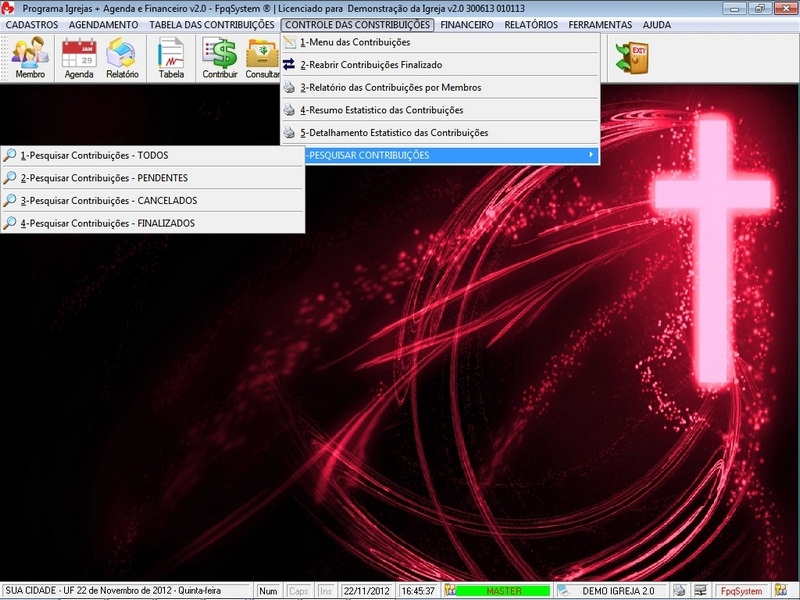Open the Agenda calendar icon
This screenshot has height=600, width=800.
point(79,58)
